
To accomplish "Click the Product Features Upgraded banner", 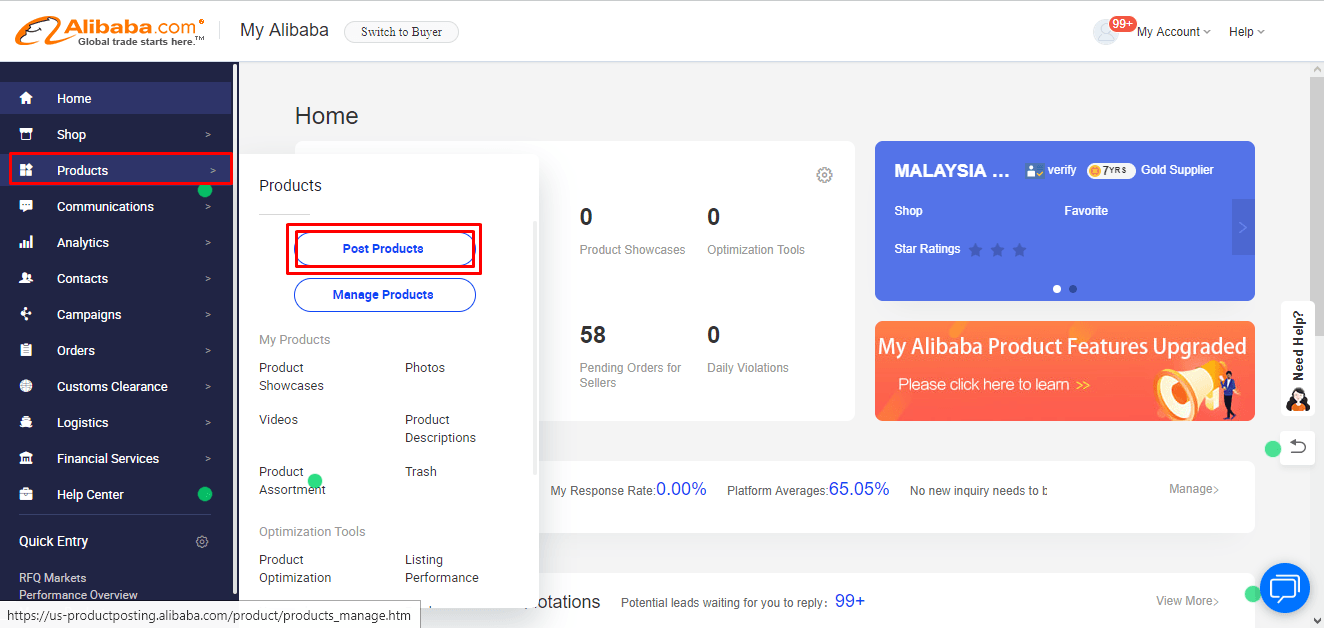I will [1064, 371].
